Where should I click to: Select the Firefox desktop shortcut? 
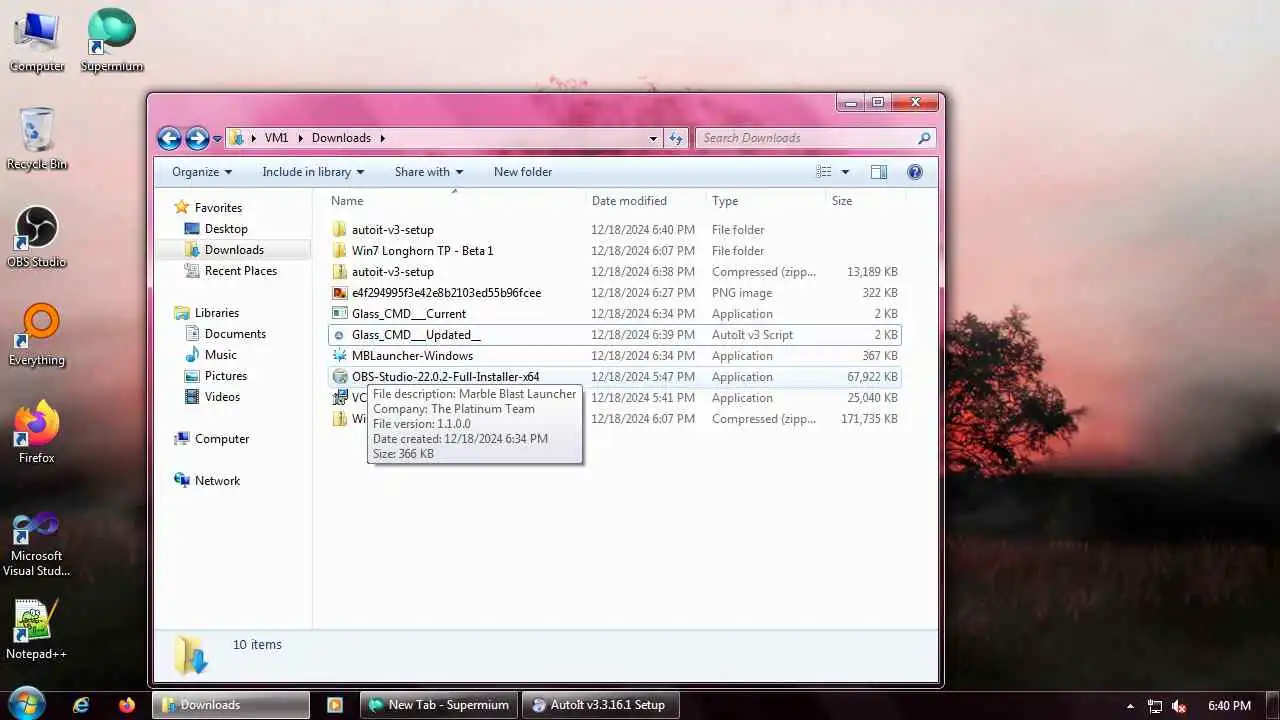tap(37, 432)
